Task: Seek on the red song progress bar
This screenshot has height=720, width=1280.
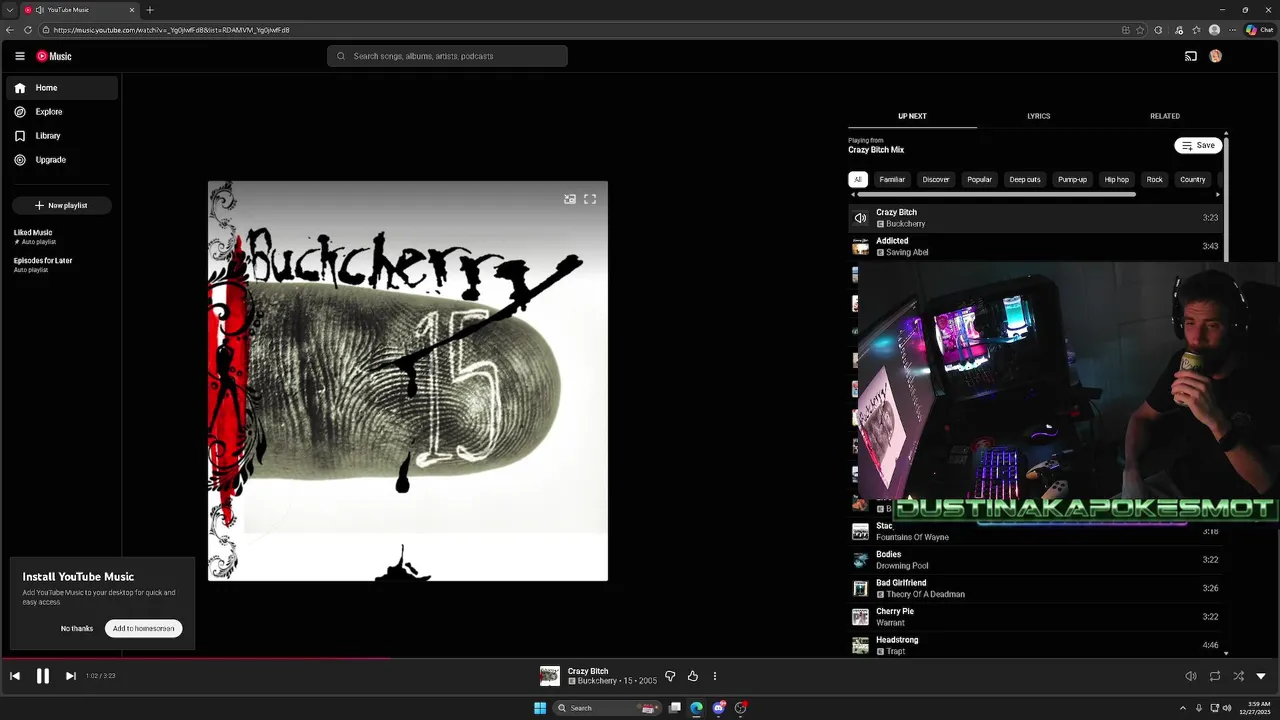Action: (197, 658)
